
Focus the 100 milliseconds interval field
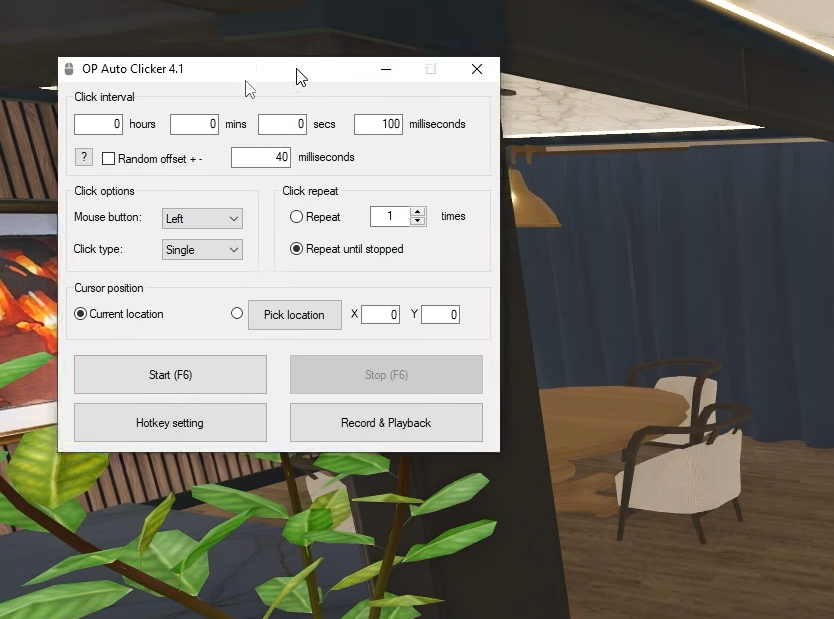click(378, 124)
